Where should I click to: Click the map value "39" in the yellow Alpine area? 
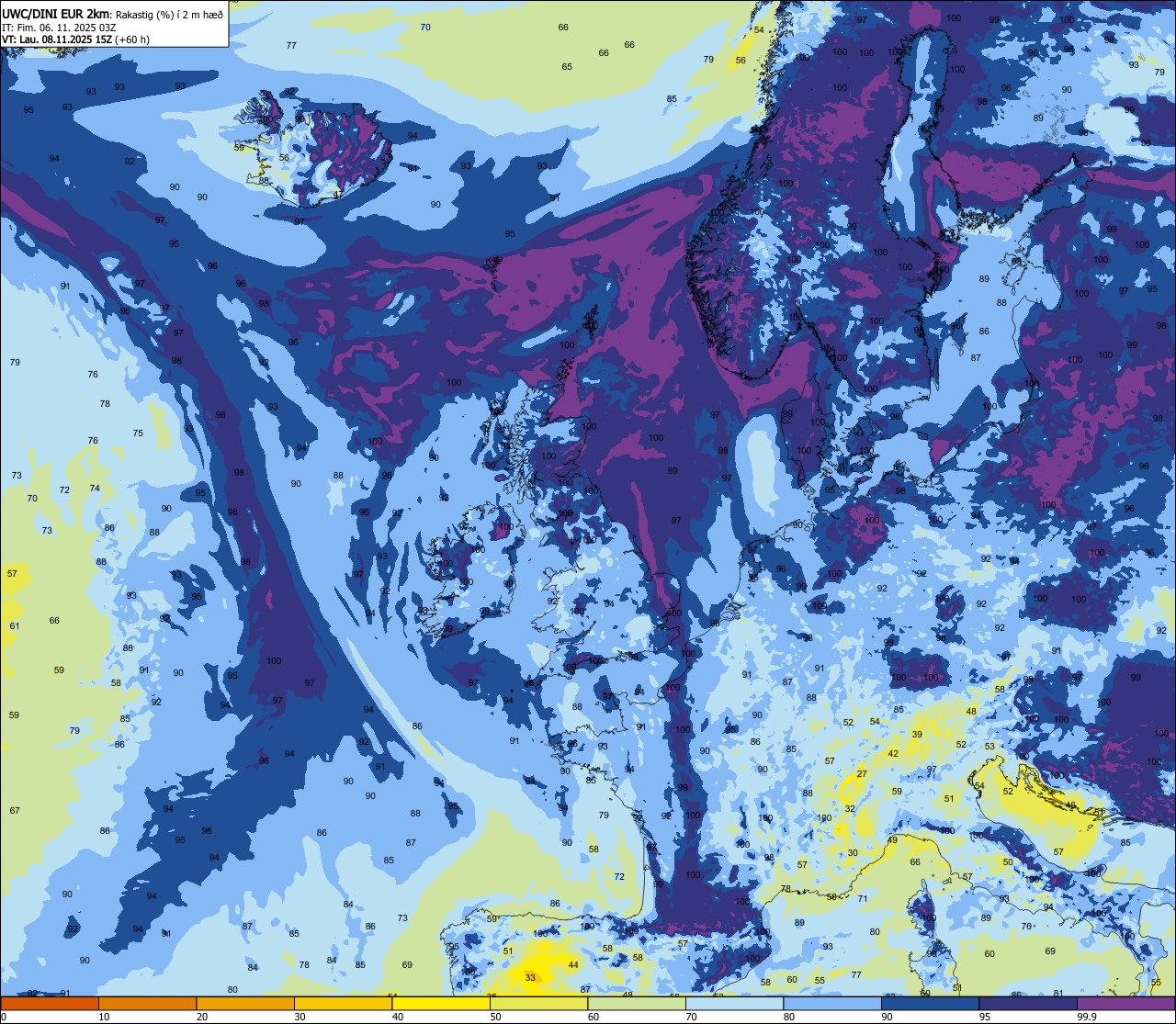pos(917,735)
